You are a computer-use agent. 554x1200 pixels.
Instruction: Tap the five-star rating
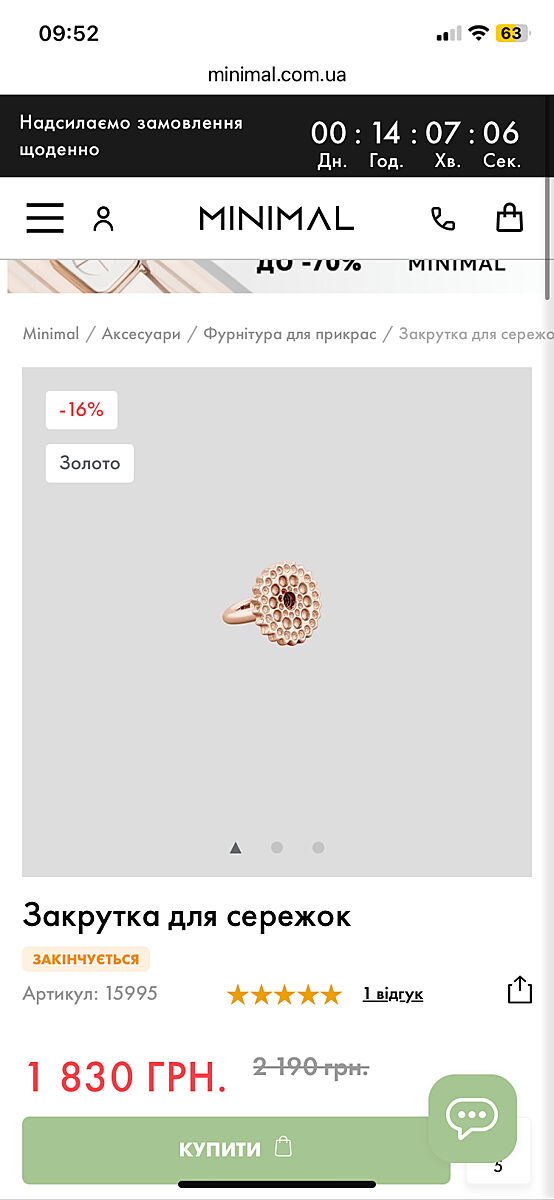[x=284, y=994]
